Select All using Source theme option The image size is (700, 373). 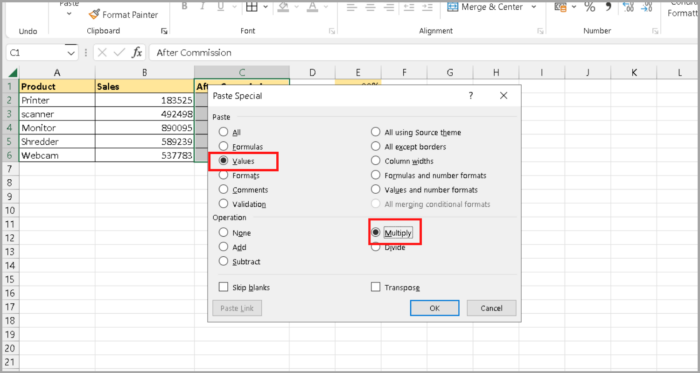[416, 133]
